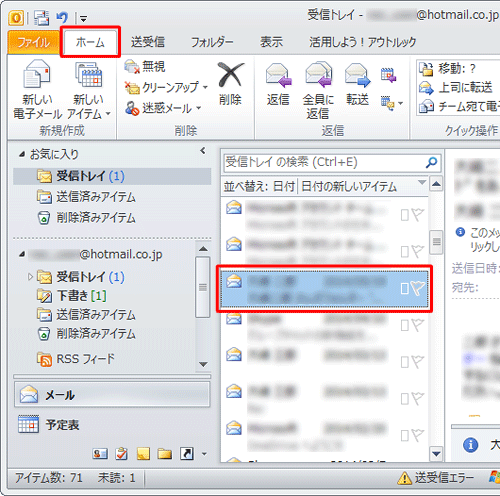Click the 全員に返信 reply all button
Viewport: 500px width, 496px height.
click(x=318, y=91)
